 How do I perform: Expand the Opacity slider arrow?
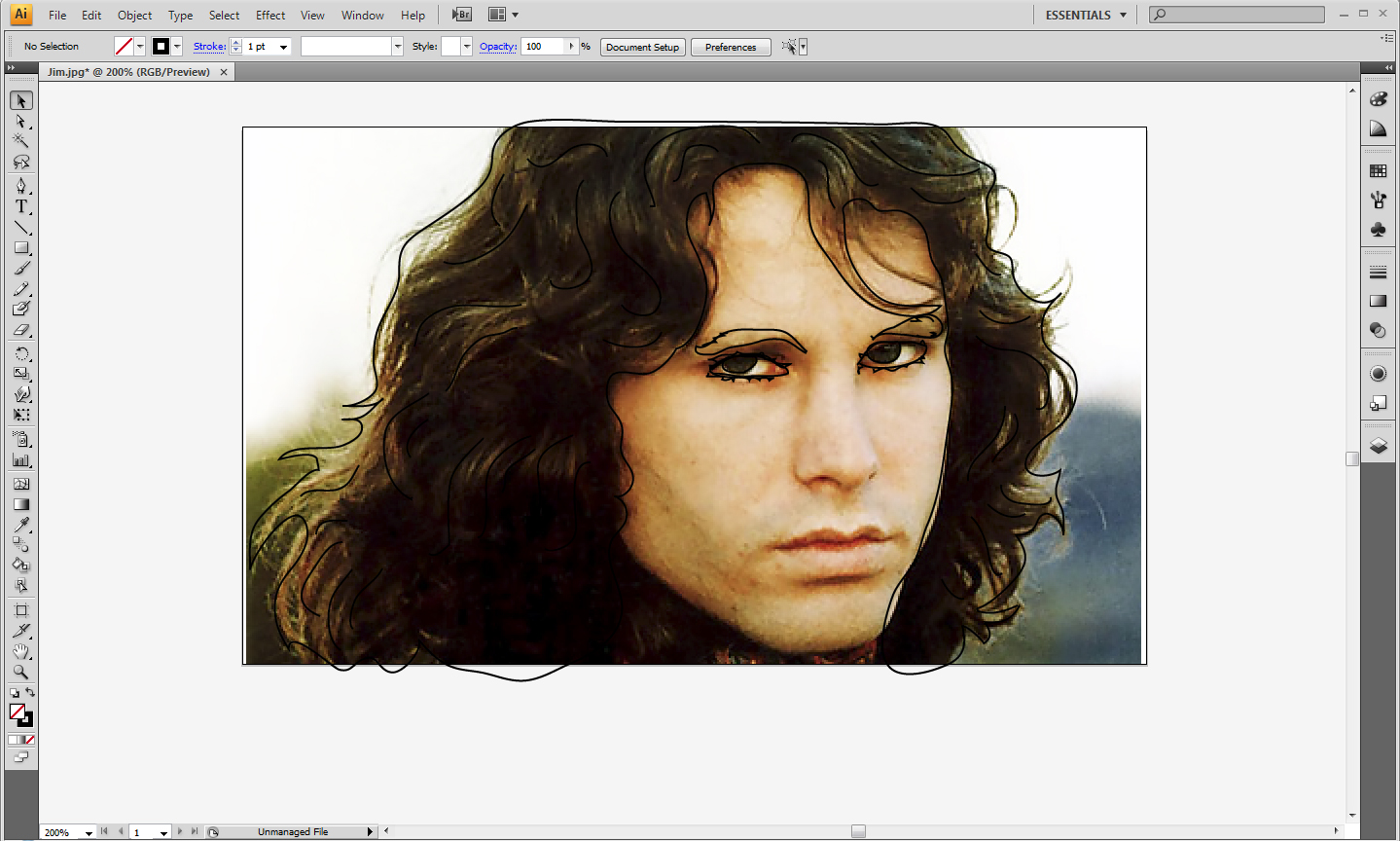pos(572,47)
